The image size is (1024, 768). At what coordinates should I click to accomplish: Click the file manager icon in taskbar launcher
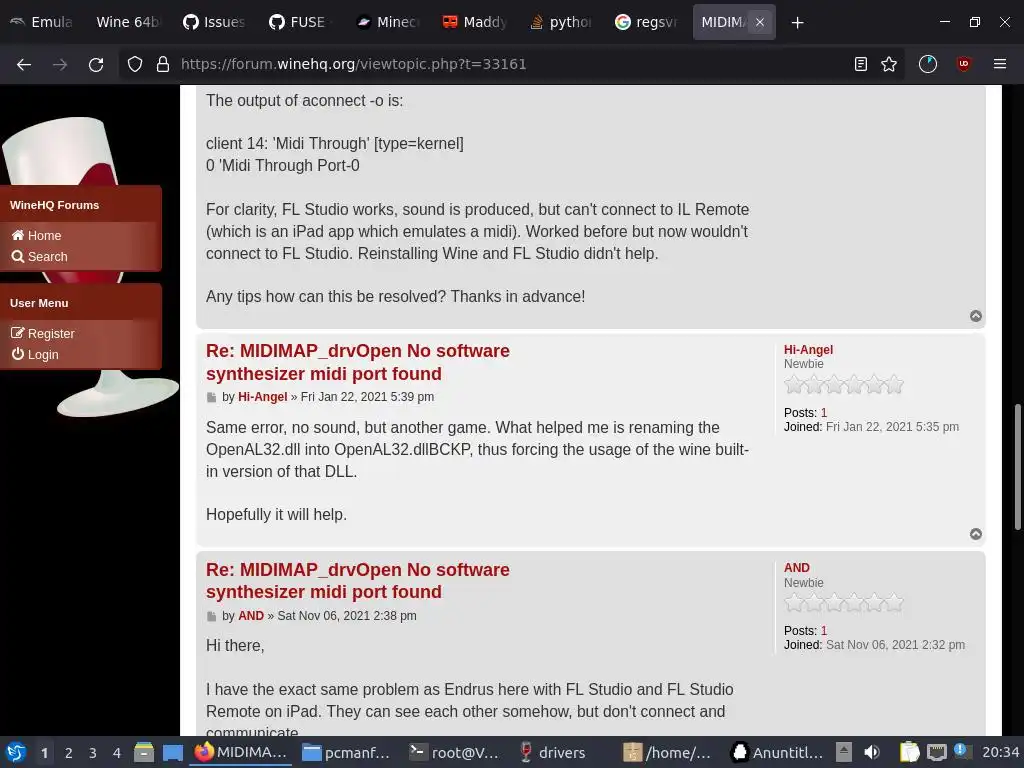pos(144,752)
